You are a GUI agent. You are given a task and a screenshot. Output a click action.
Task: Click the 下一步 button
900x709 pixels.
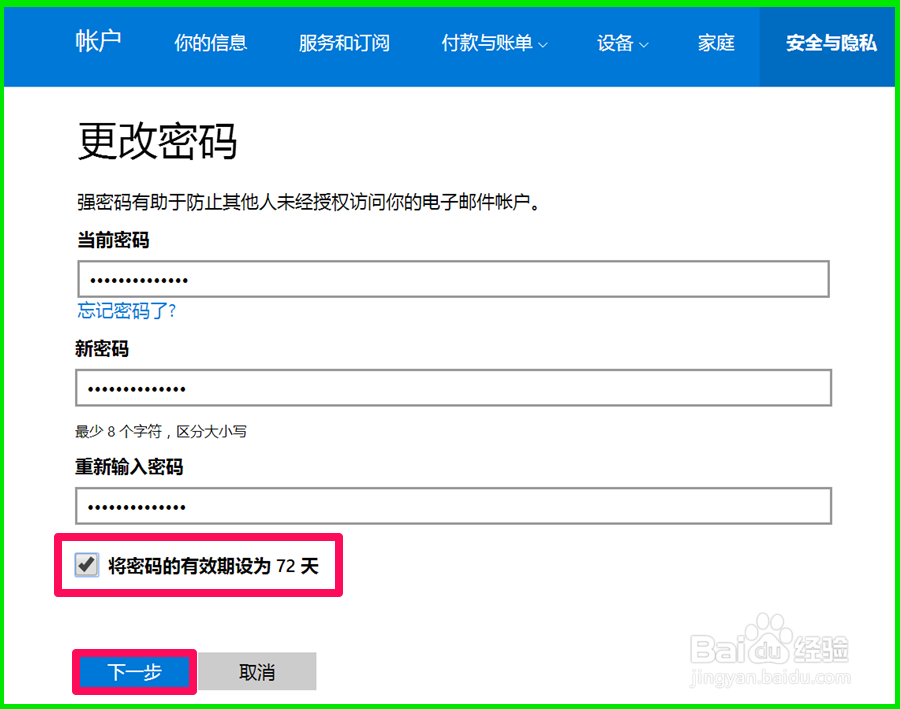point(134,672)
